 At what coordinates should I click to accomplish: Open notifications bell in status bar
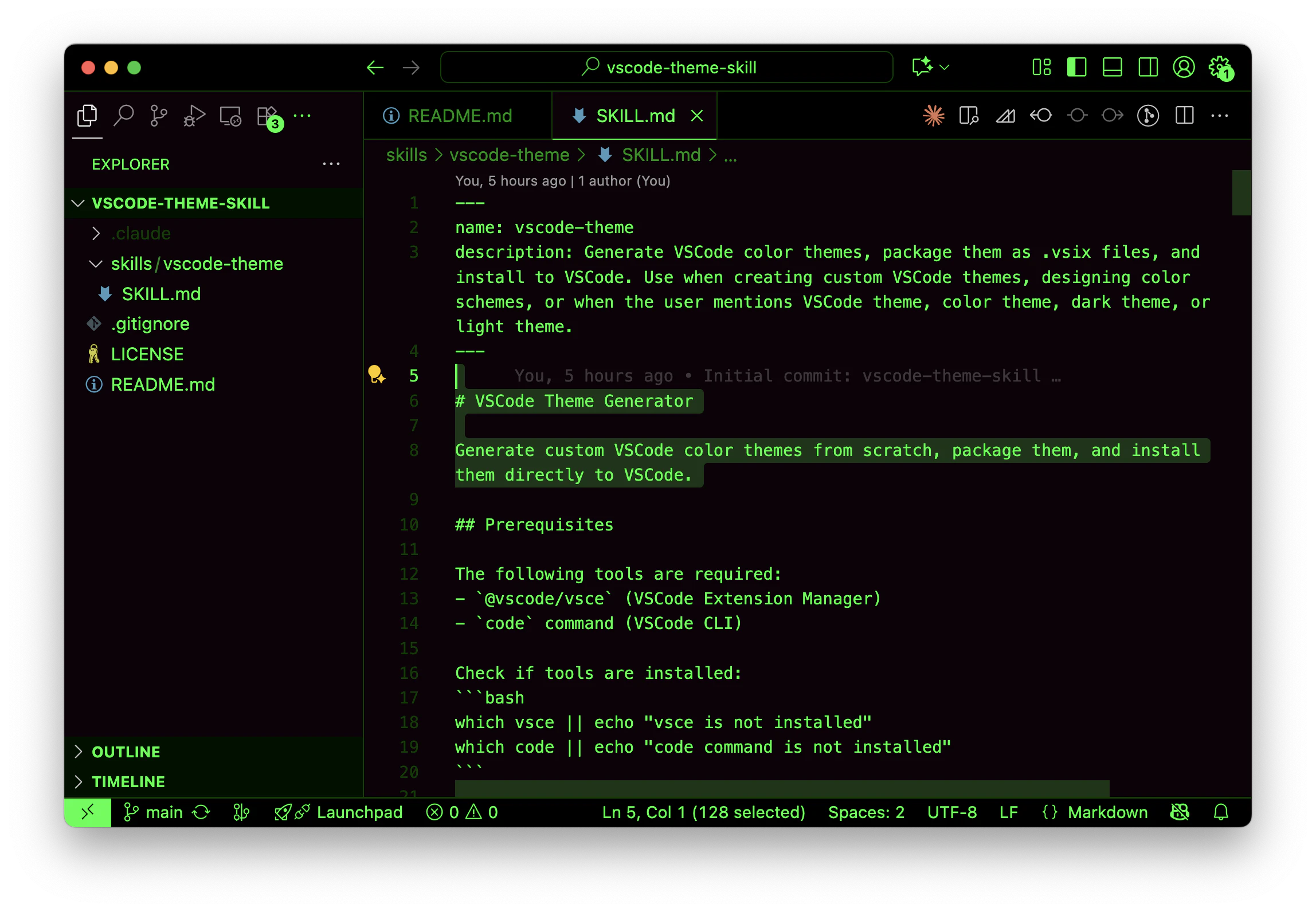(1221, 812)
